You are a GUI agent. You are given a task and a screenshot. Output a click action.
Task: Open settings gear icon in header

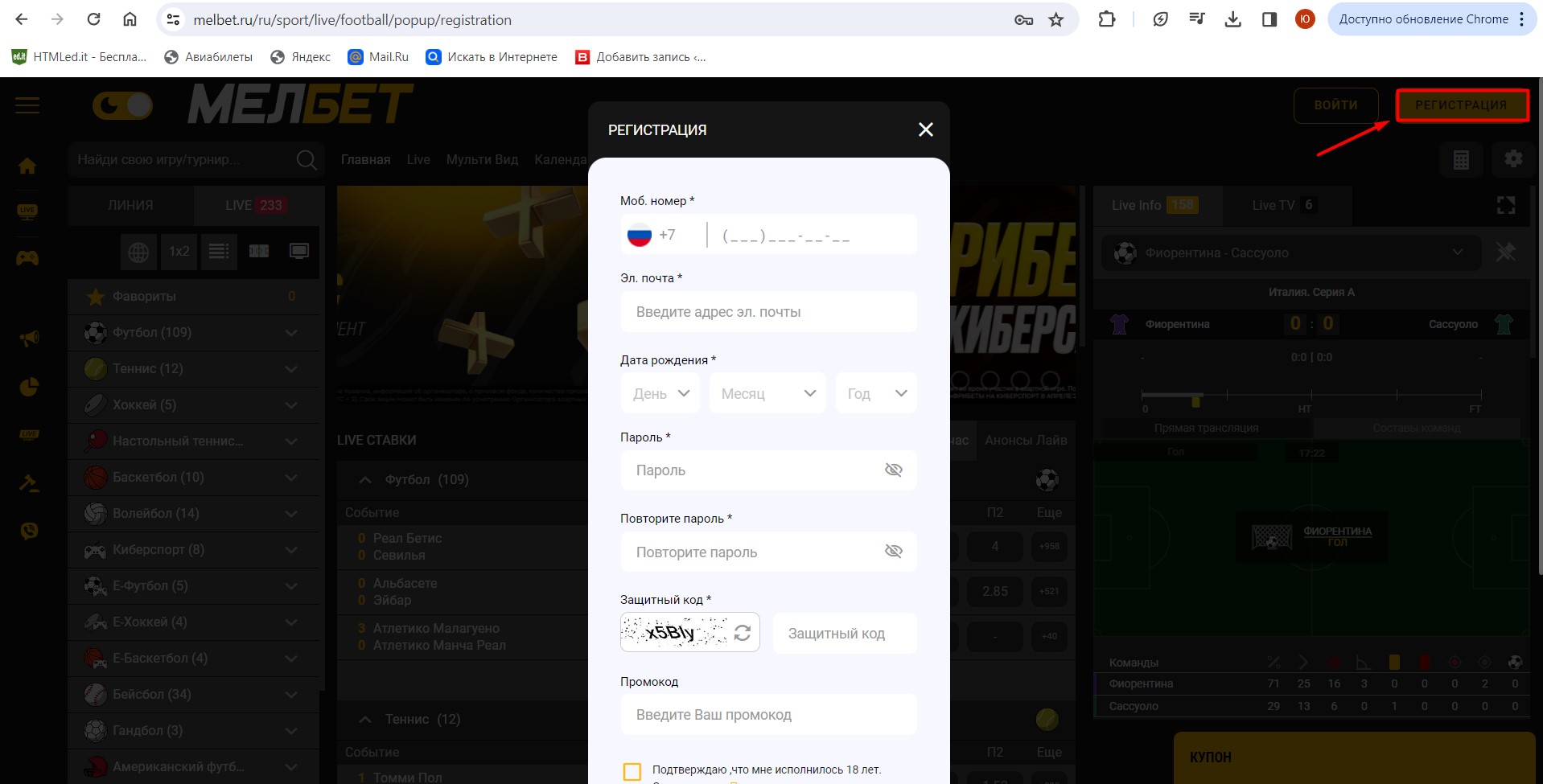click(1512, 159)
